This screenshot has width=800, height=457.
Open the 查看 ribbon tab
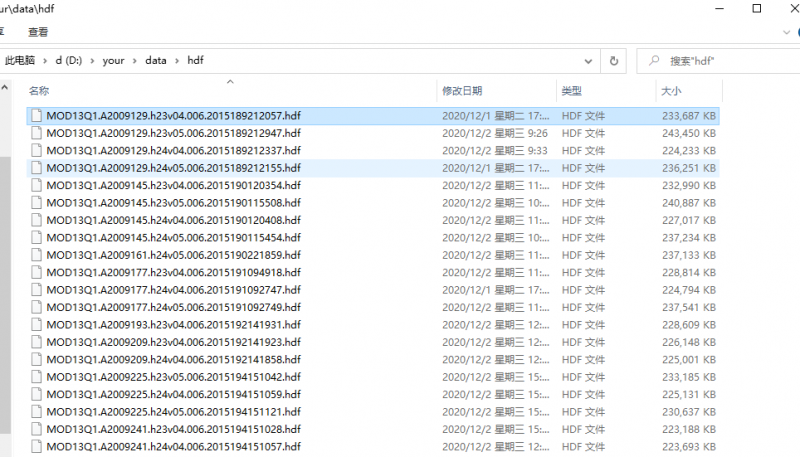[38, 32]
